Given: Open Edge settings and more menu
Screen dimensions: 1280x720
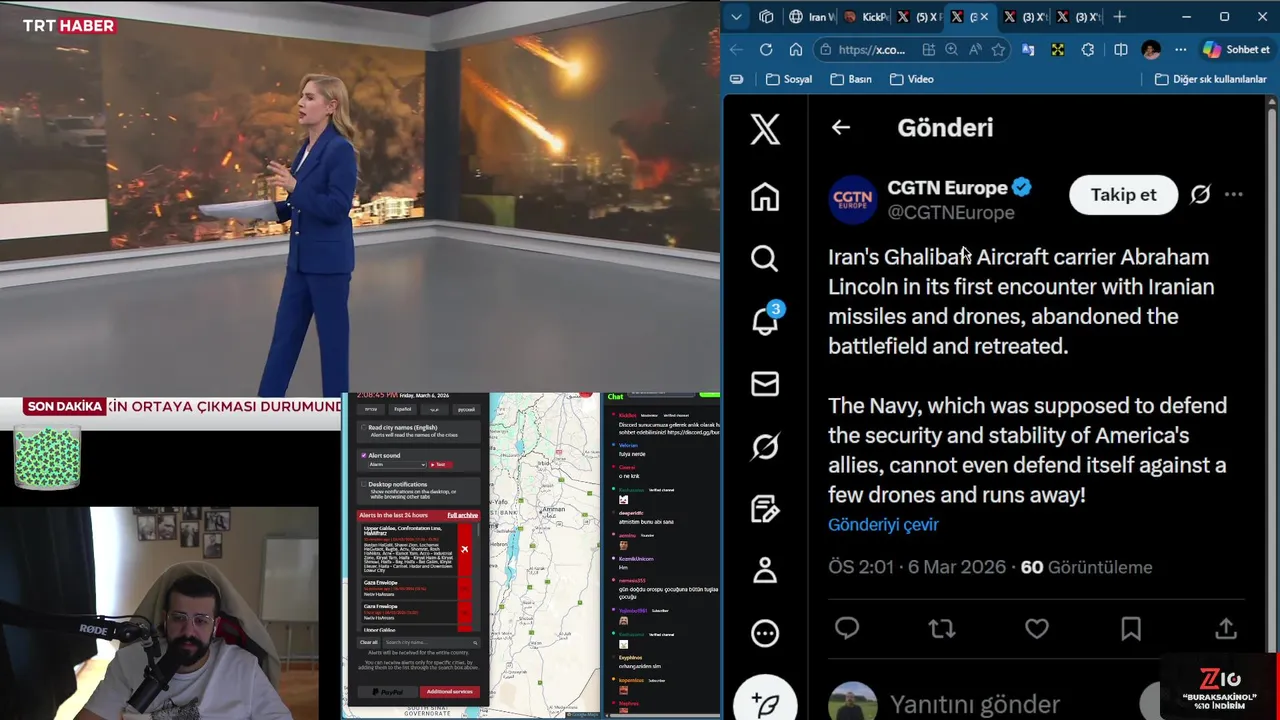Looking at the screenshot, I should [x=1181, y=49].
